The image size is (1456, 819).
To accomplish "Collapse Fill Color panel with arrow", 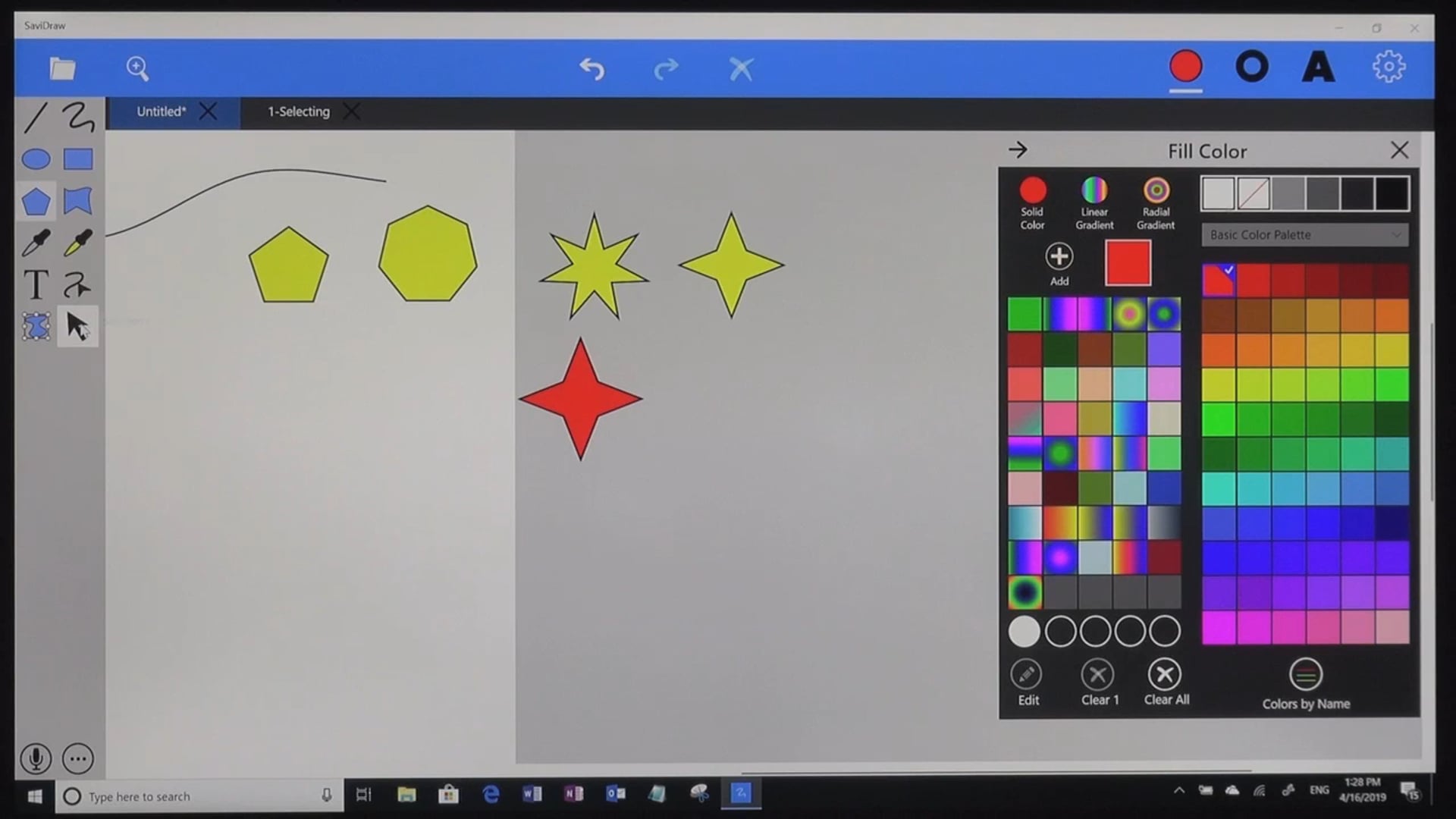I will pyautogui.click(x=1018, y=150).
